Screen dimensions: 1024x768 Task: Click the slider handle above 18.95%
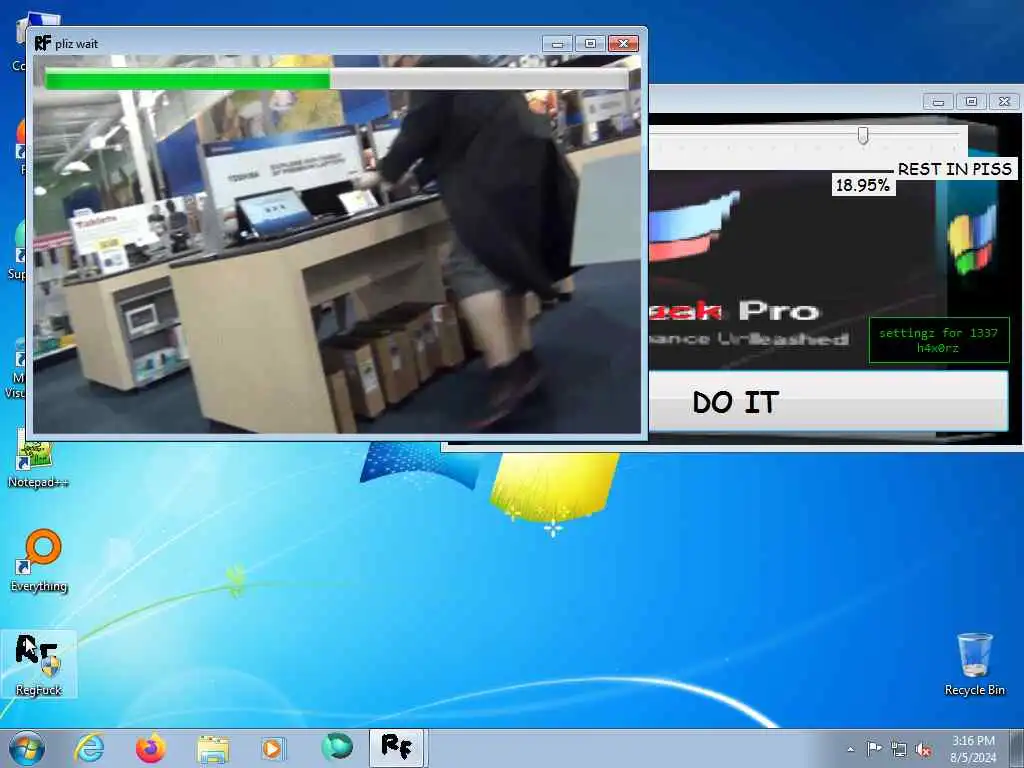(x=863, y=135)
